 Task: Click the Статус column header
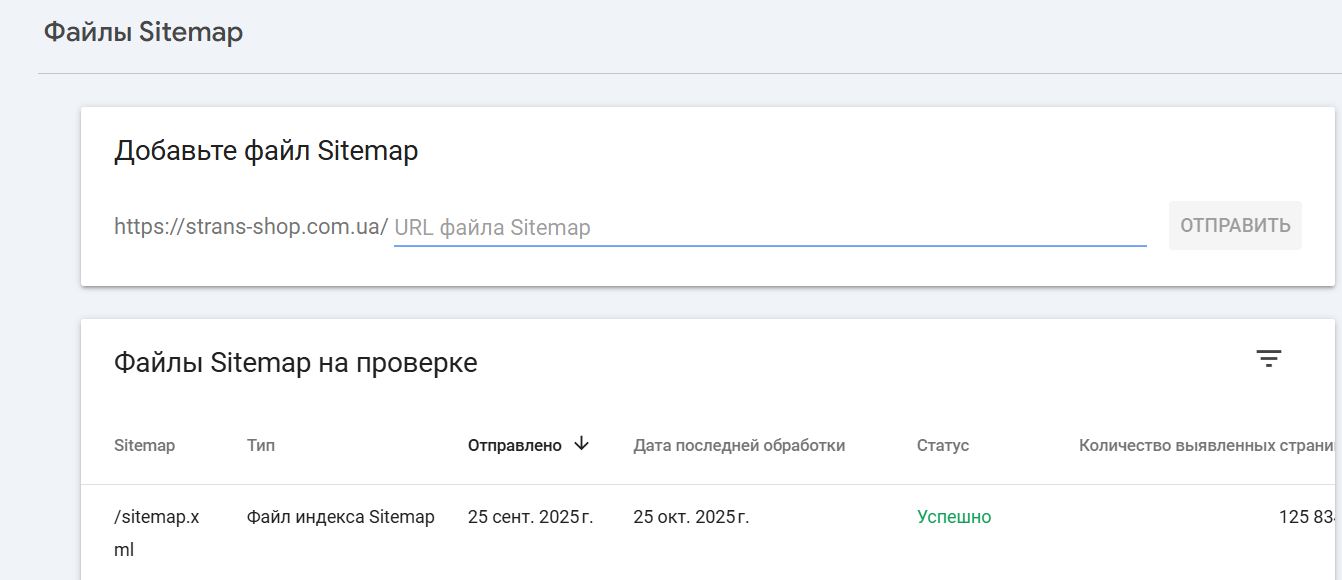coord(942,446)
